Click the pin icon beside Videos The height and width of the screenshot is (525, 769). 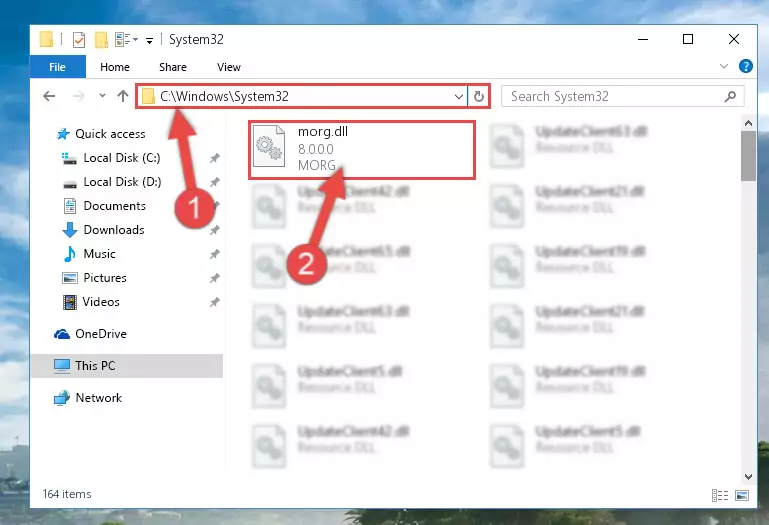click(x=214, y=302)
